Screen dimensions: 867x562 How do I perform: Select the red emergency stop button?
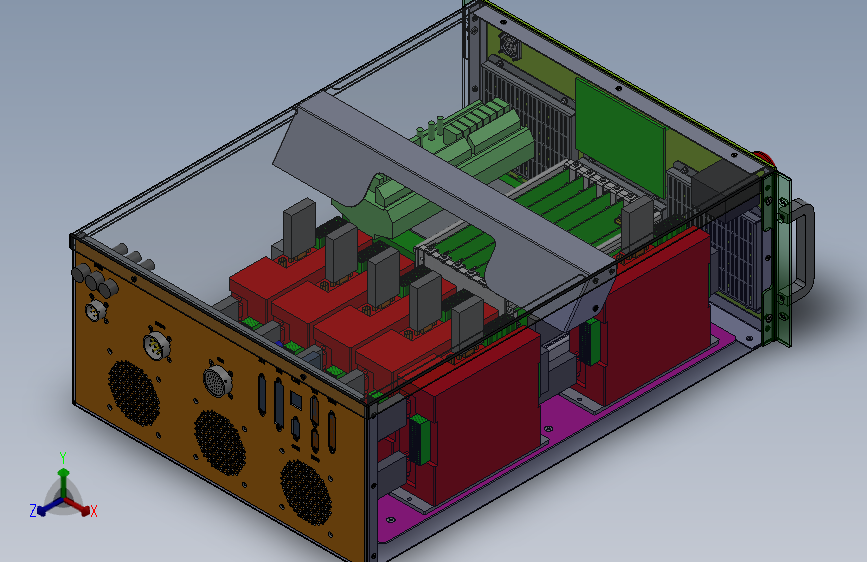[764, 159]
